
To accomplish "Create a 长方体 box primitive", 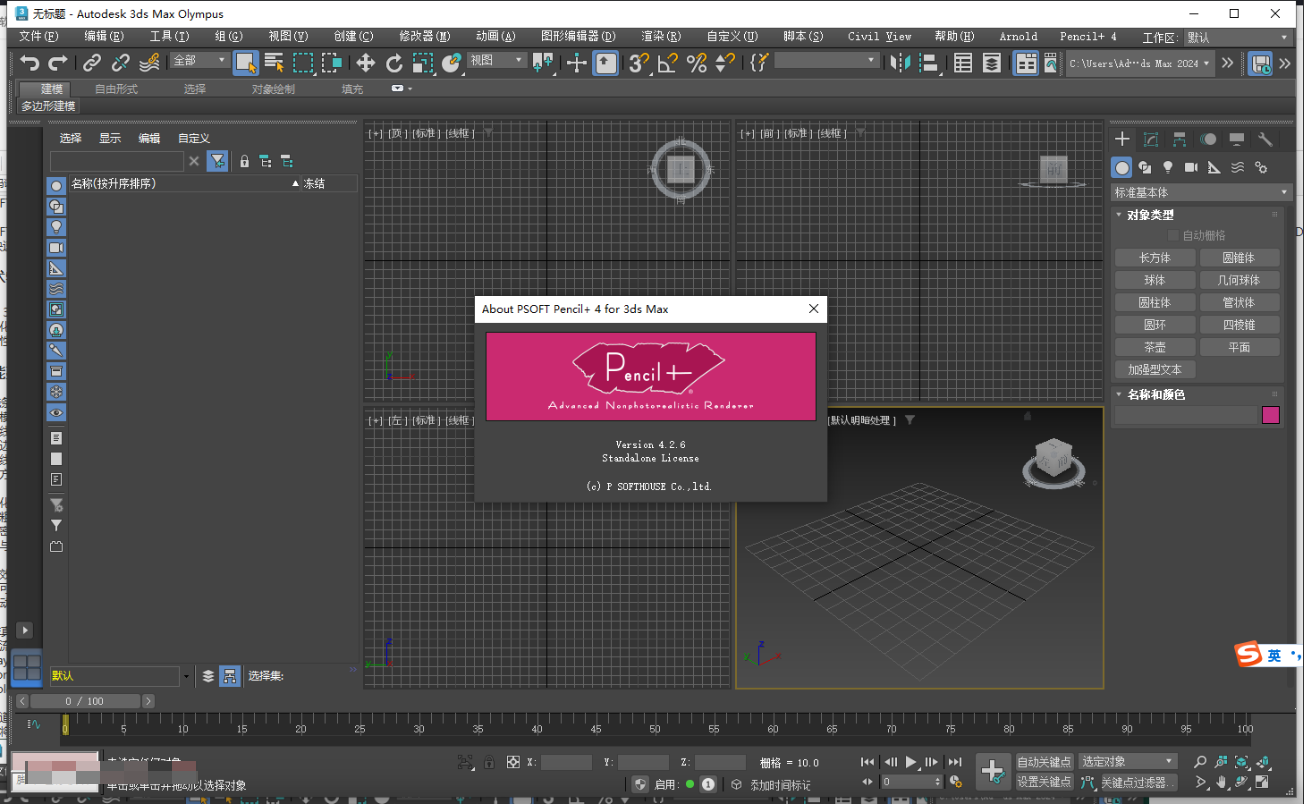I will (x=1155, y=258).
